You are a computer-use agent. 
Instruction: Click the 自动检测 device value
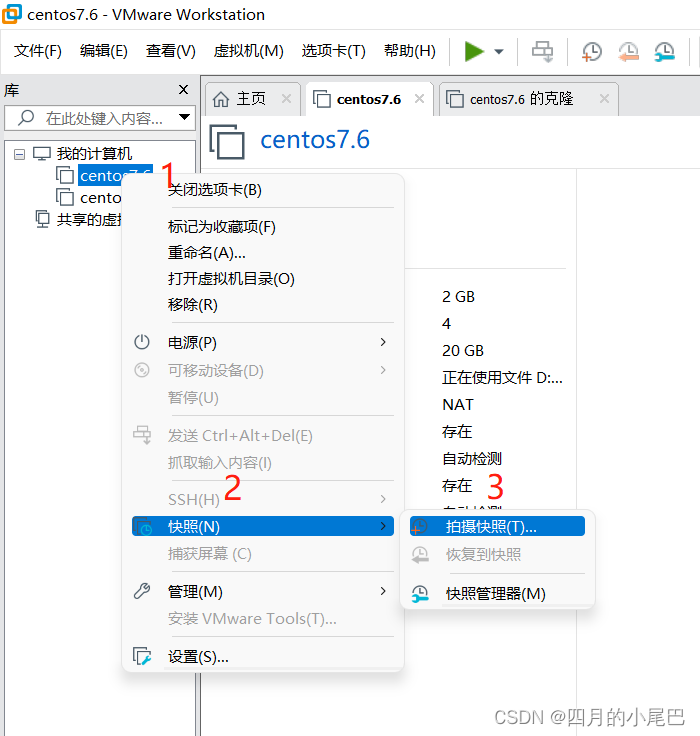click(x=472, y=459)
